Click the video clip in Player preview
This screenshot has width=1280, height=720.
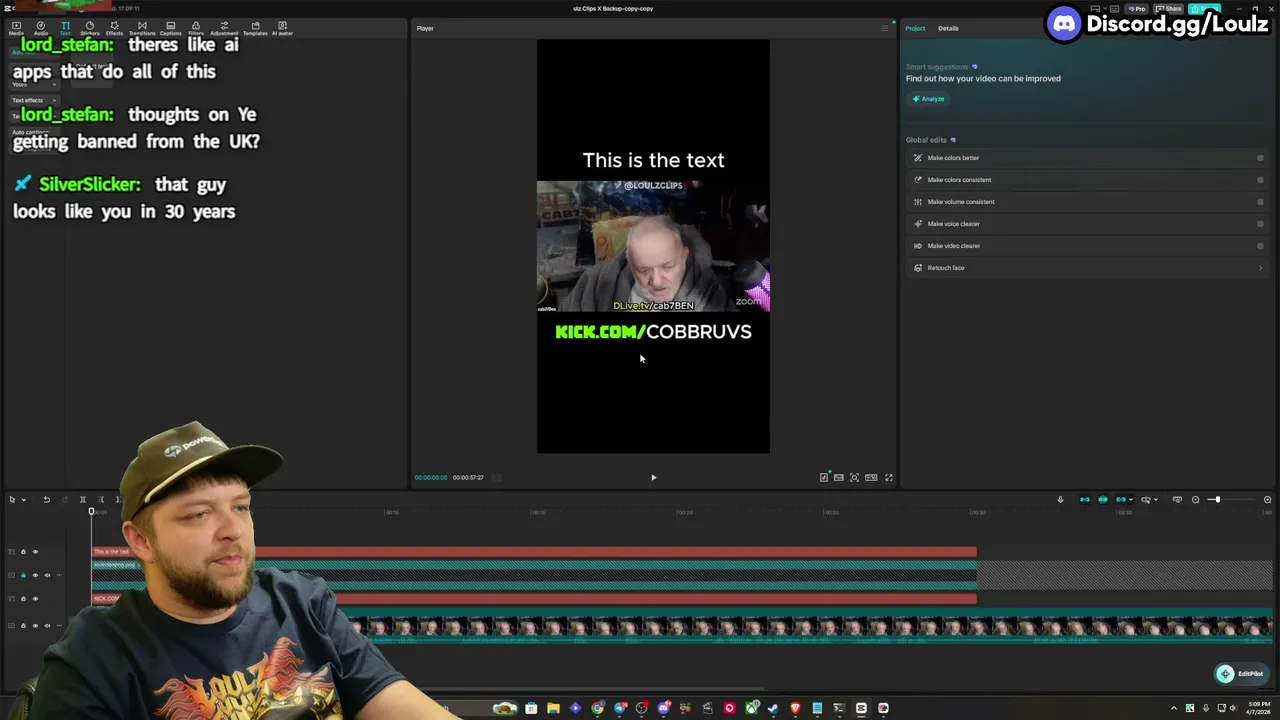(653, 246)
